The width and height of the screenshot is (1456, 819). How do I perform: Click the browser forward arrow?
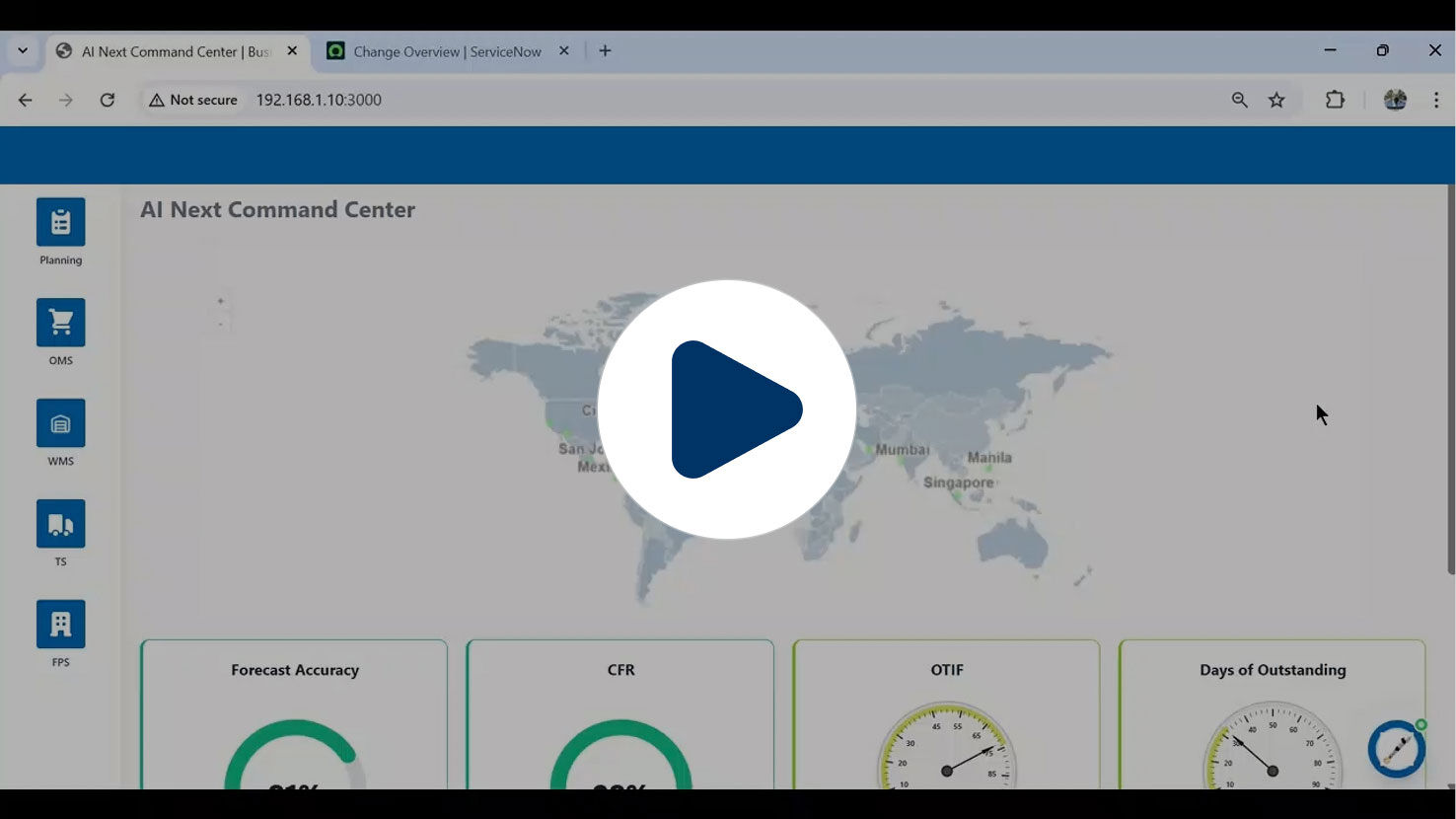[66, 100]
